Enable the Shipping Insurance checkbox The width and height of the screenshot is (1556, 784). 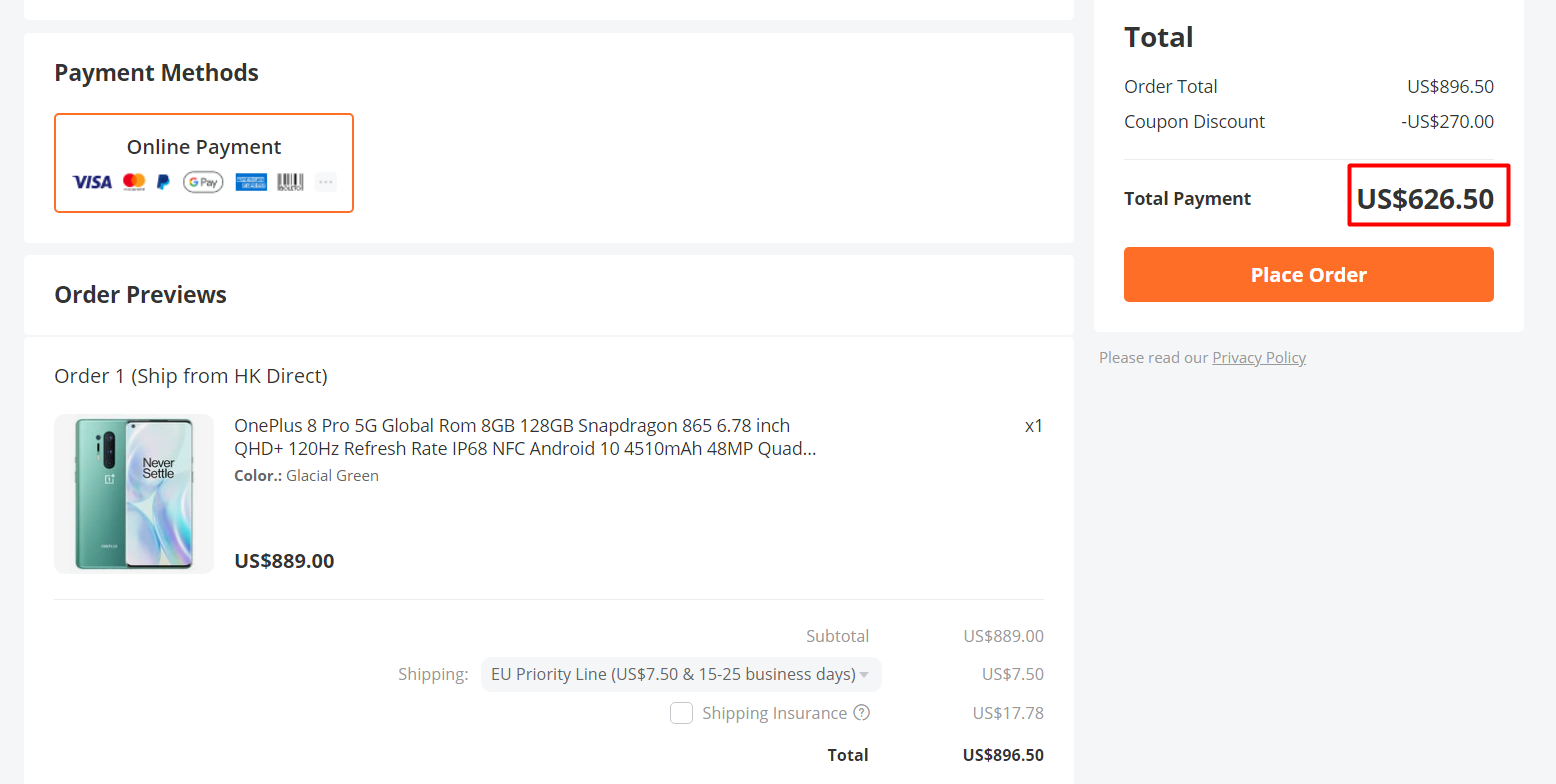coord(681,713)
